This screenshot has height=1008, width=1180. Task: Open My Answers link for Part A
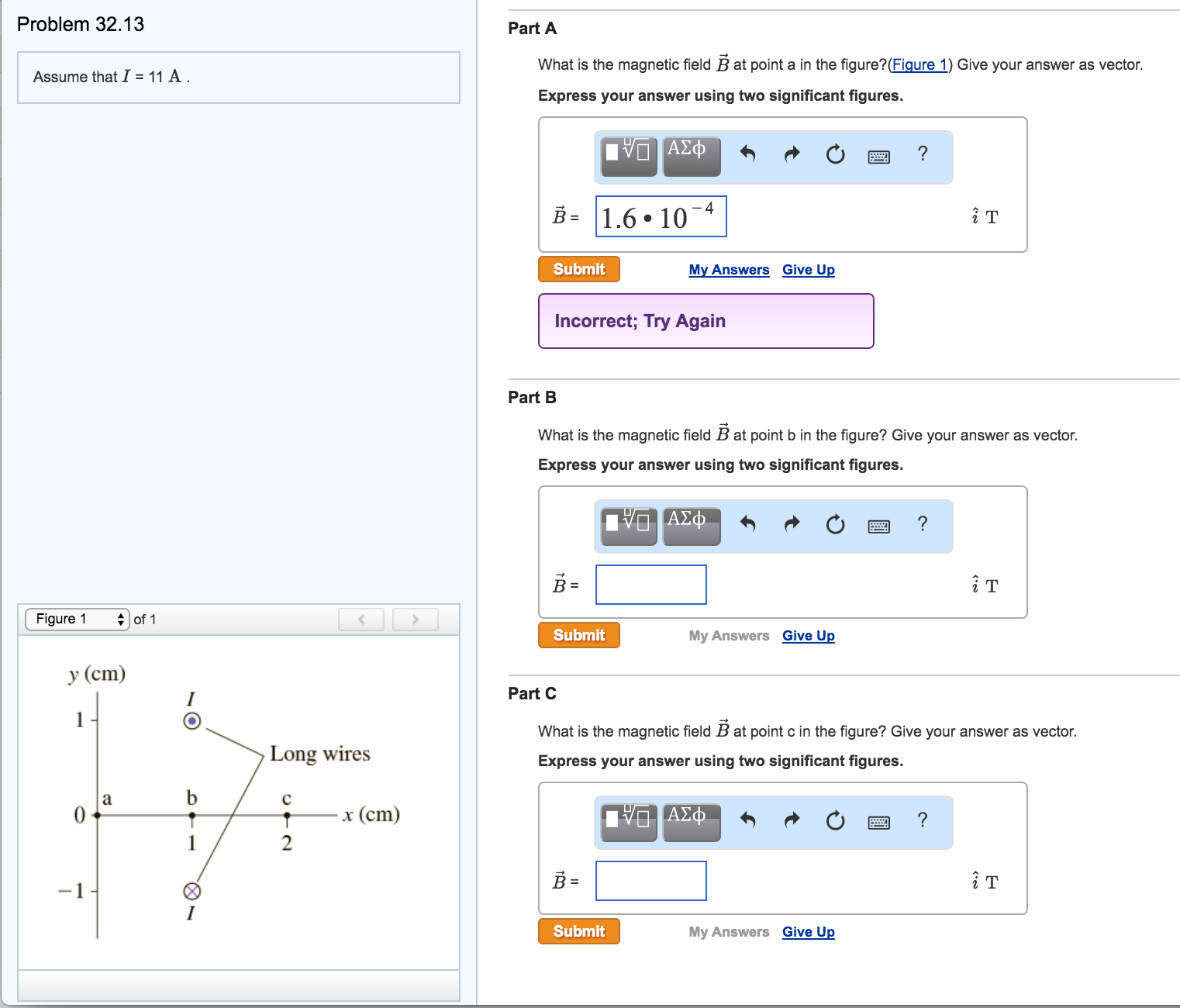(x=729, y=270)
